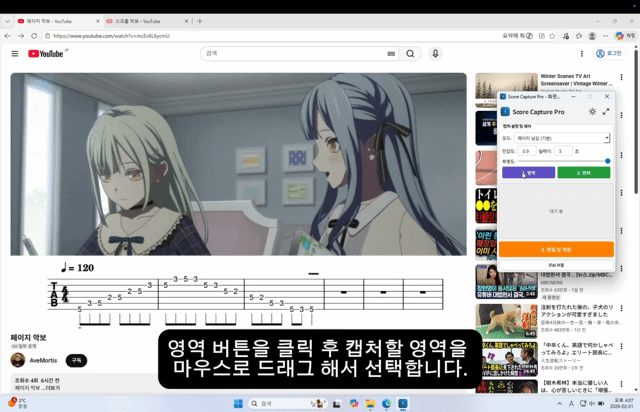Select the first YouTube tab titled 페이지 악보
Screen dimensions: 640x412
(52, 20)
